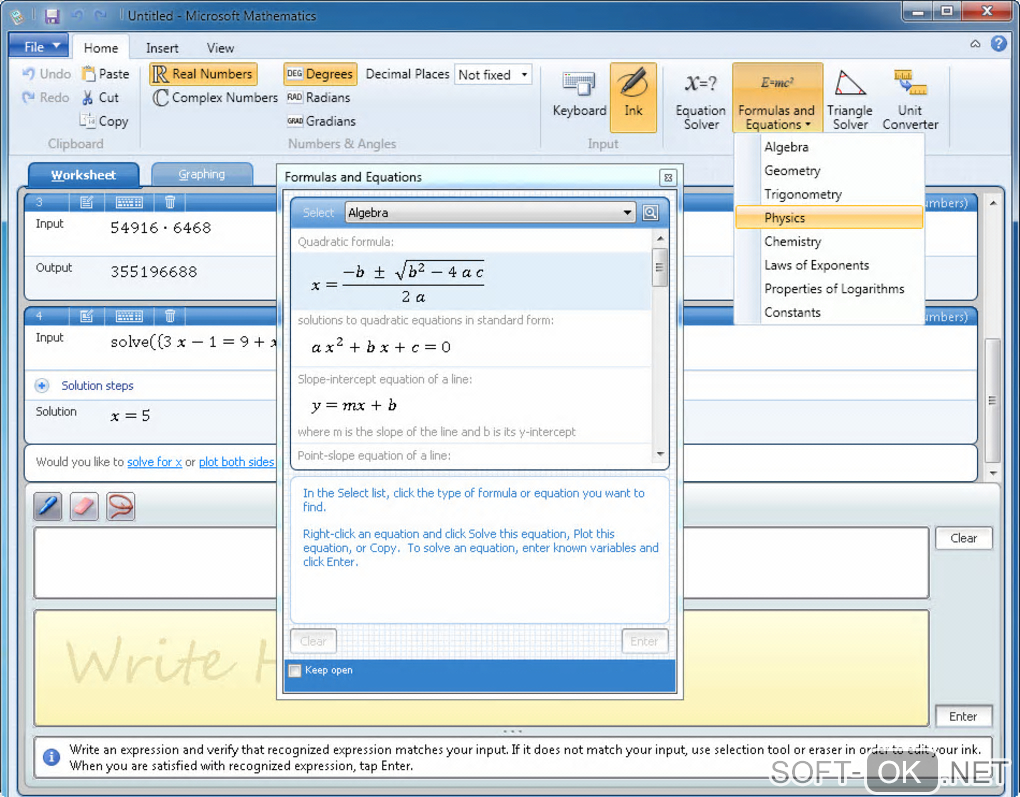Click the Help question mark icon
The height and width of the screenshot is (797, 1020).
click(999, 44)
